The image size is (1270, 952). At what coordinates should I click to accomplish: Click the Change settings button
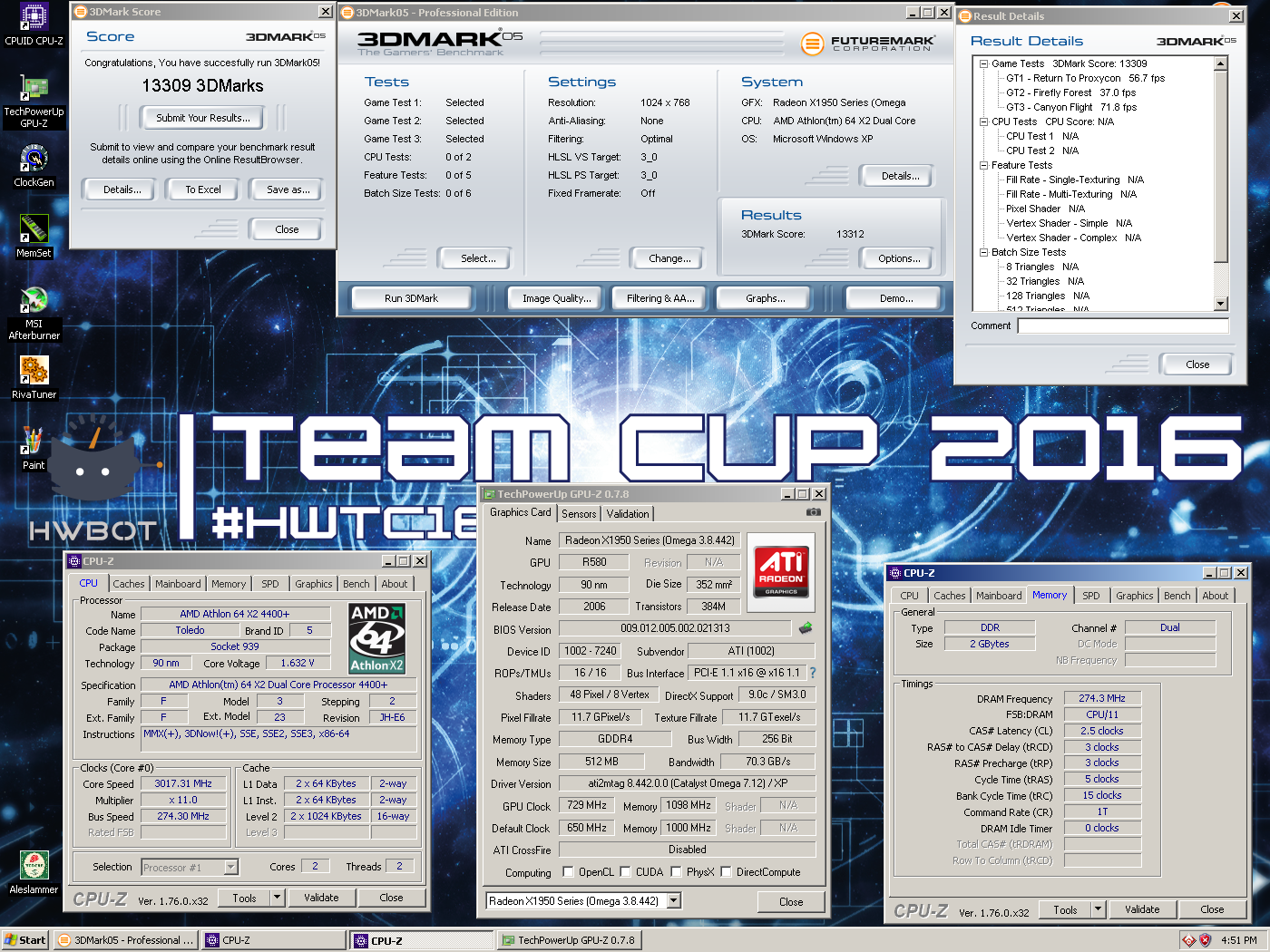669,258
